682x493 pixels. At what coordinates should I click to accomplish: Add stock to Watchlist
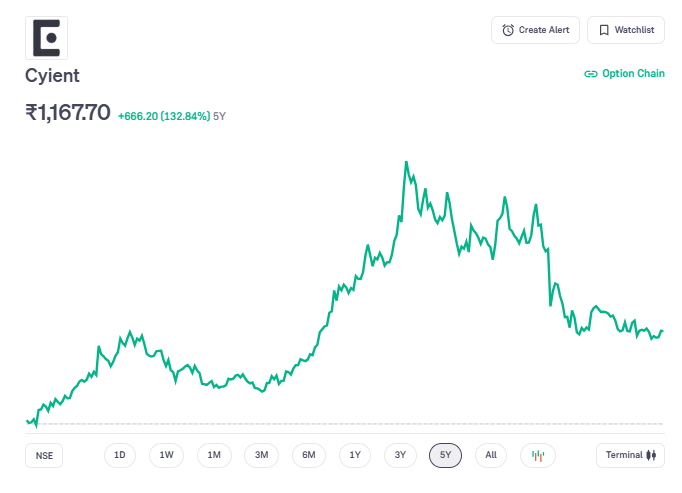click(x=626, y=30)
